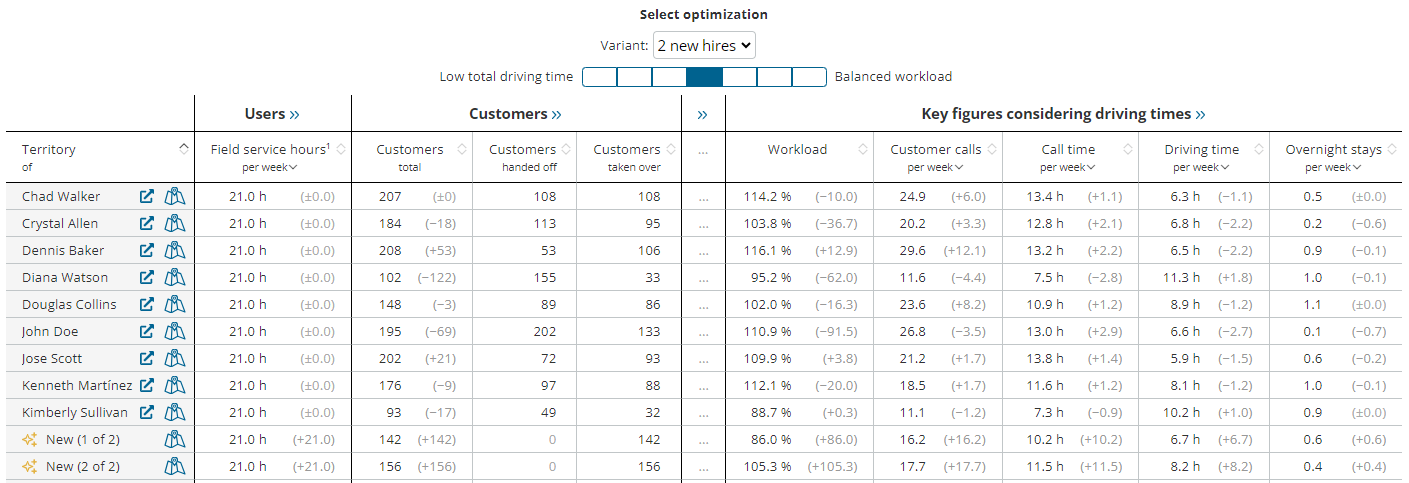Expand the Users column group

click(272, 114)
